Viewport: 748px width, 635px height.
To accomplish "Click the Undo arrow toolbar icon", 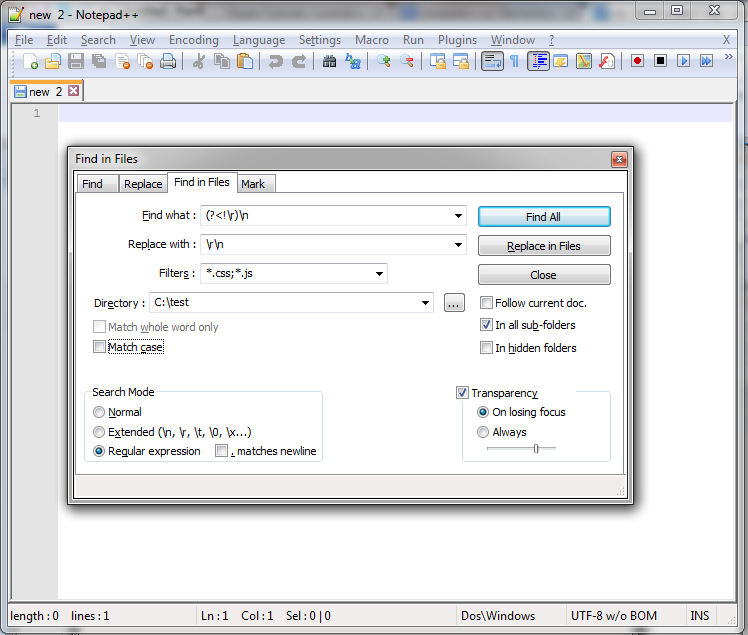I will pos(275,61).
